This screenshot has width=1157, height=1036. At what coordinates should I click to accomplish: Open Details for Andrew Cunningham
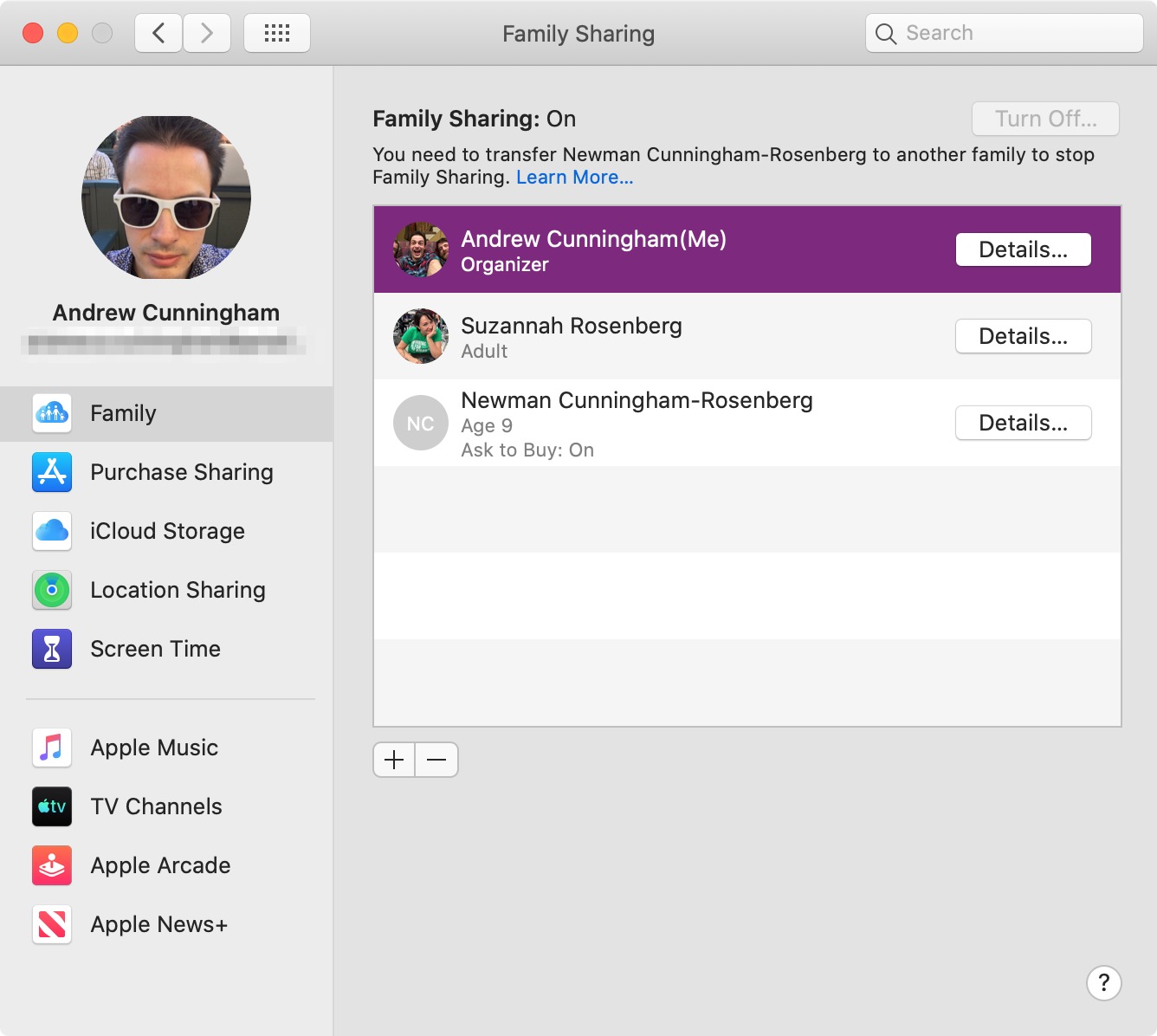pos(1023,249)
